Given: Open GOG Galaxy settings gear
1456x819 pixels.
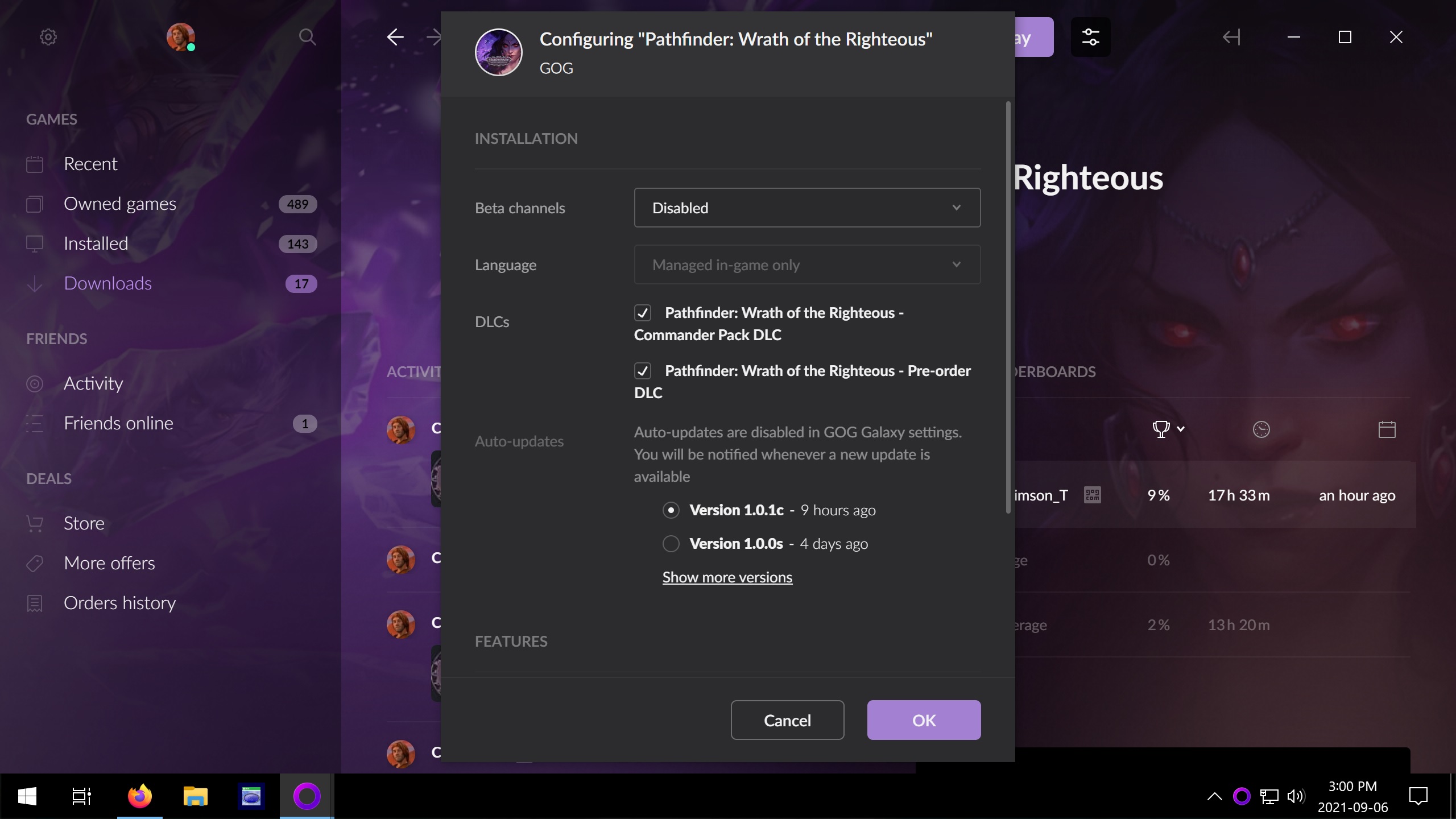Looking at the screenshot, I should [x=48, y=37].
